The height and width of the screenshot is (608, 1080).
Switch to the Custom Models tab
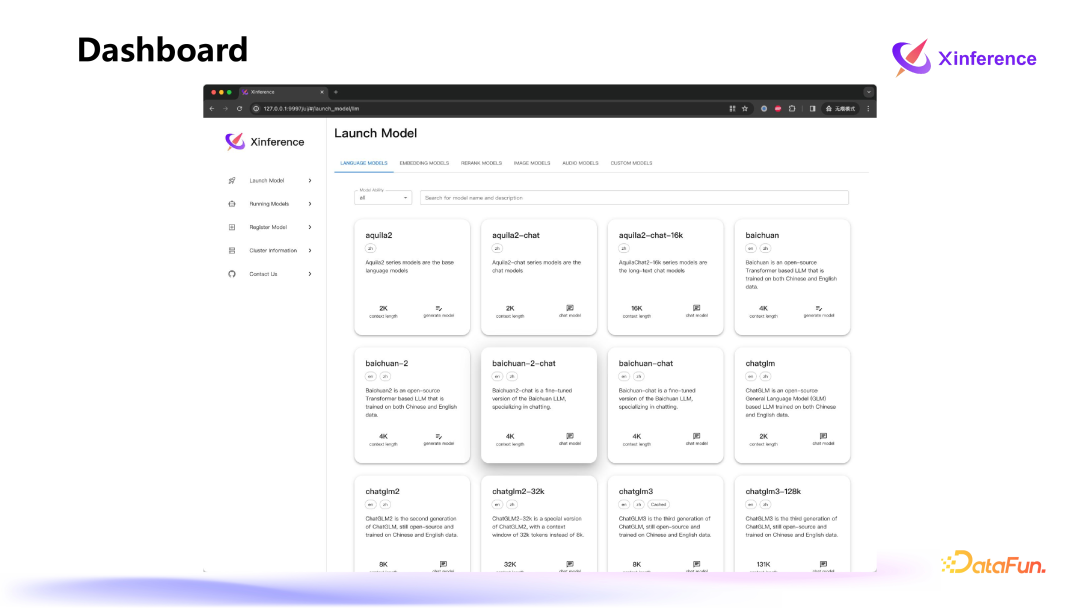coord(631,163)
